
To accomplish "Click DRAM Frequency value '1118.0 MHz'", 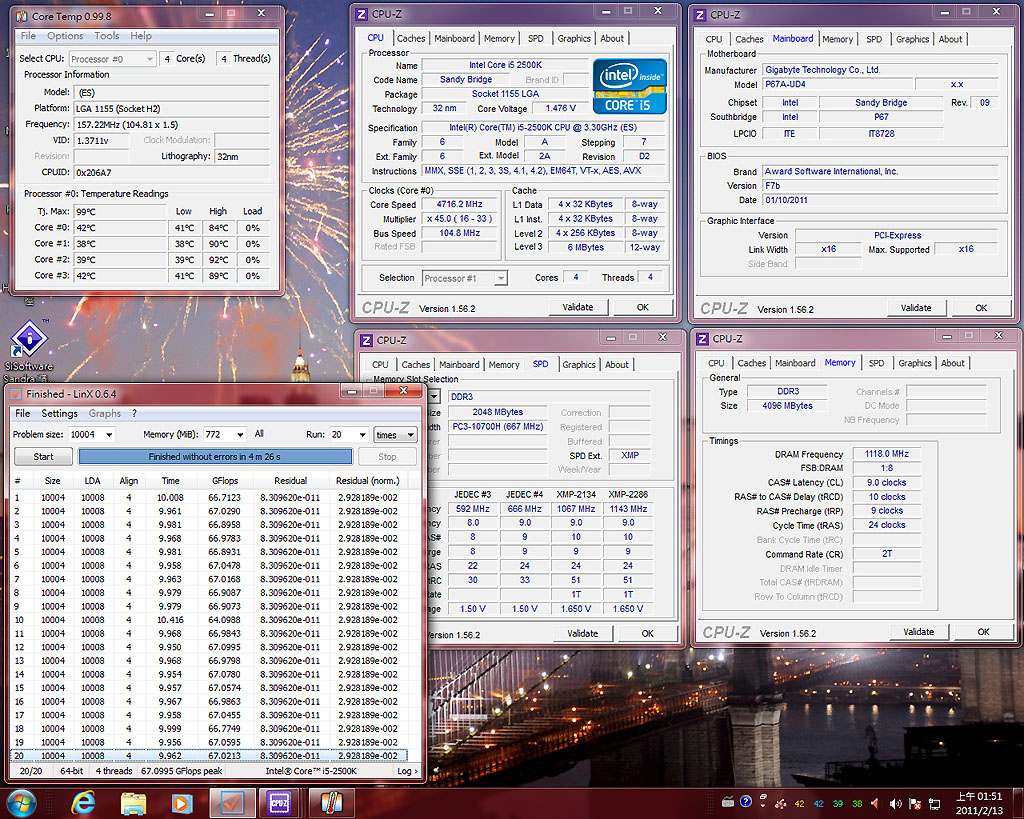I will click(886, 454).
